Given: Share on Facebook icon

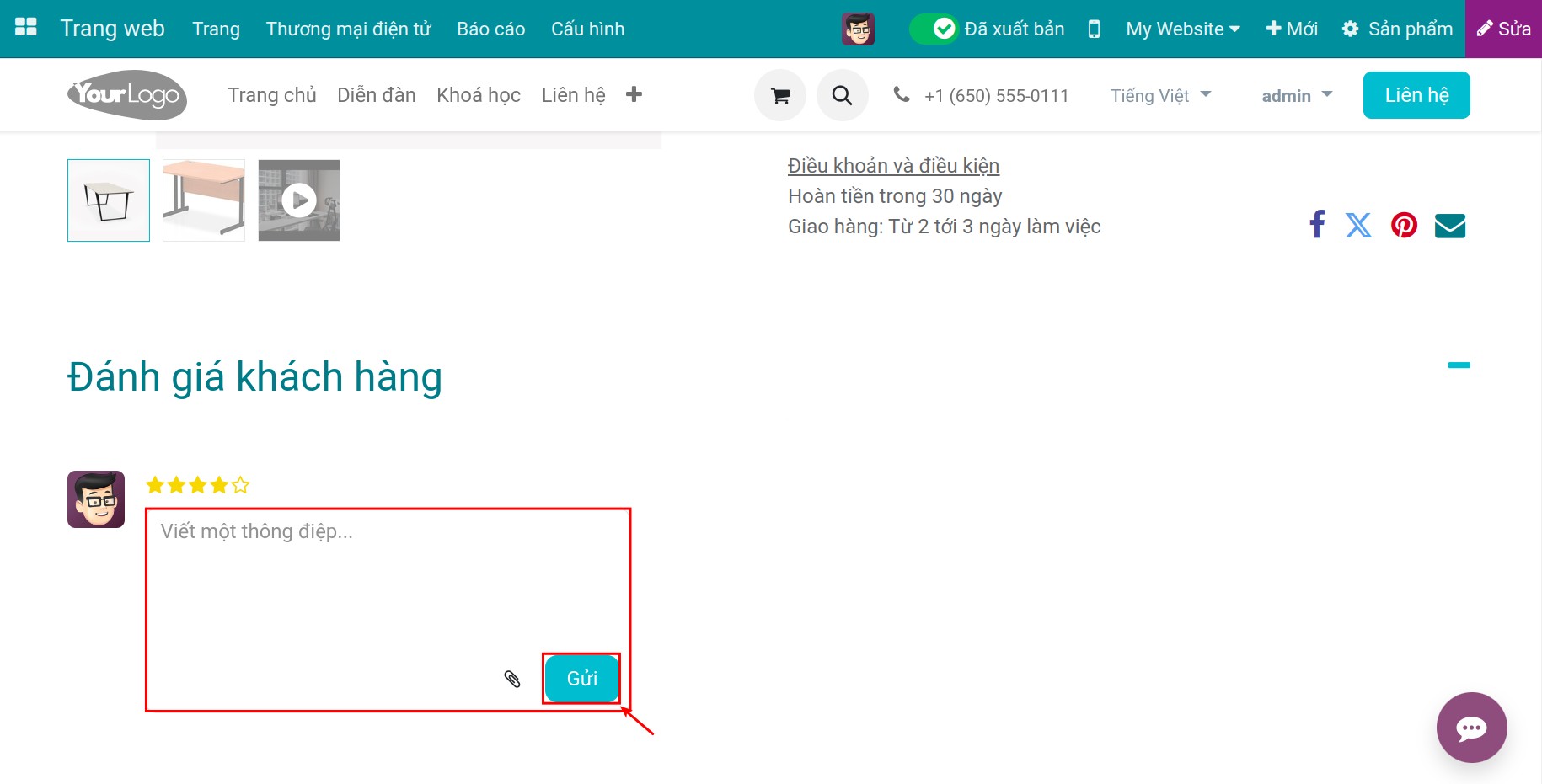Looking at the screenshot, I should tap(1317, 224).
